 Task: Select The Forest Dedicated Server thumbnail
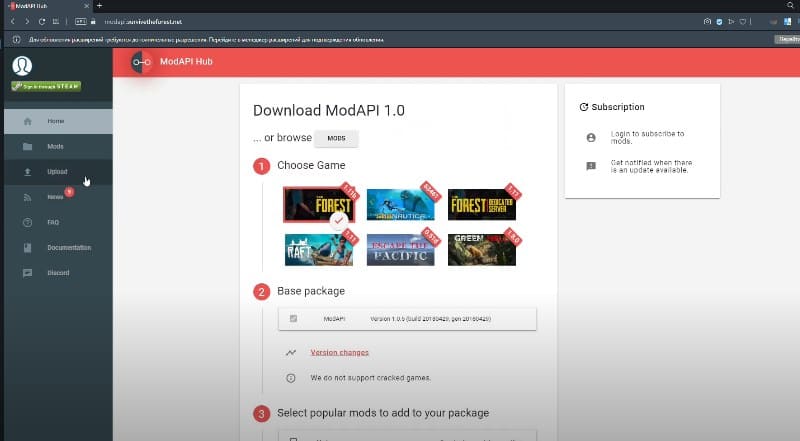coord(482,205)
